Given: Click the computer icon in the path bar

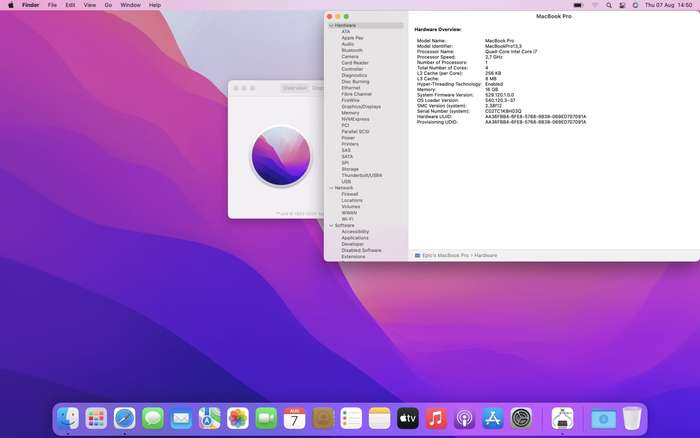Looking at the screenshot, I should 417,255.
